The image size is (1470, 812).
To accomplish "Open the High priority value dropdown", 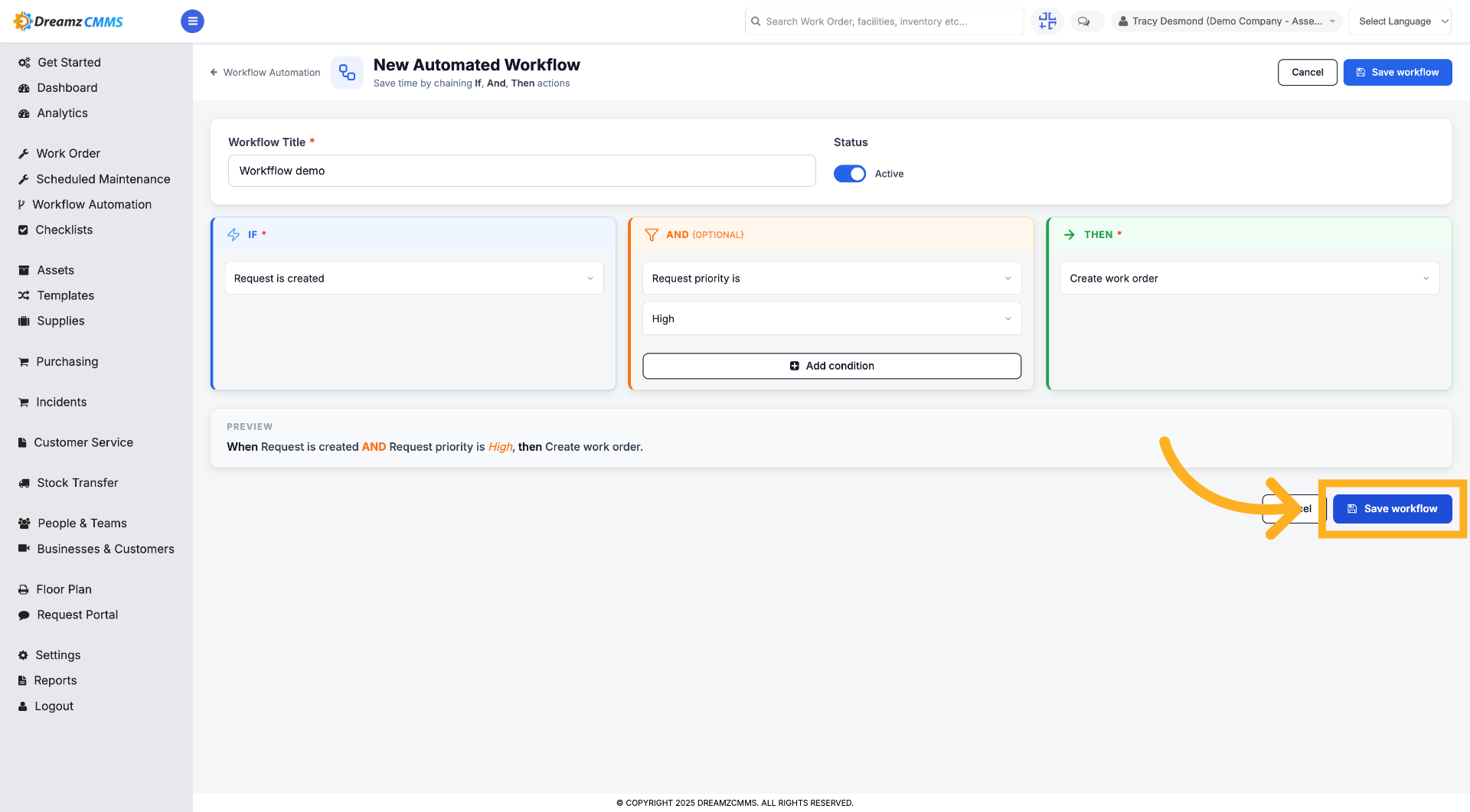I will [x=831, y=319].
